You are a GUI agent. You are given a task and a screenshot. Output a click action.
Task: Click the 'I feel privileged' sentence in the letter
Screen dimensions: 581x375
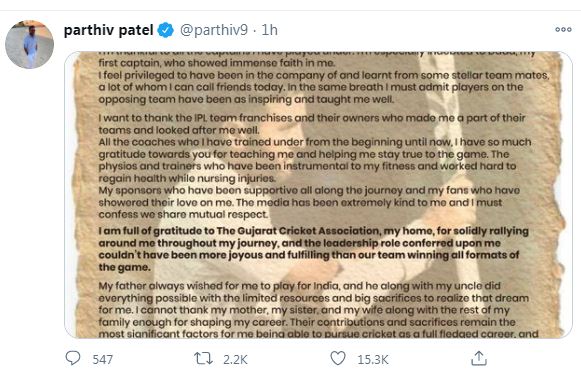click(x=323, y=87)
